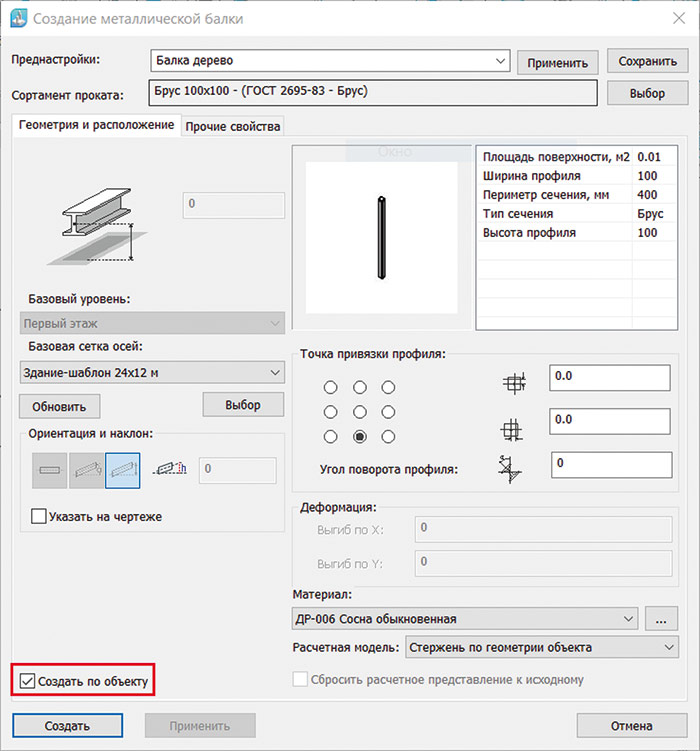Select the horizontal beam orientation icon
Screen dimensions: 700x751
coord(49,470)
